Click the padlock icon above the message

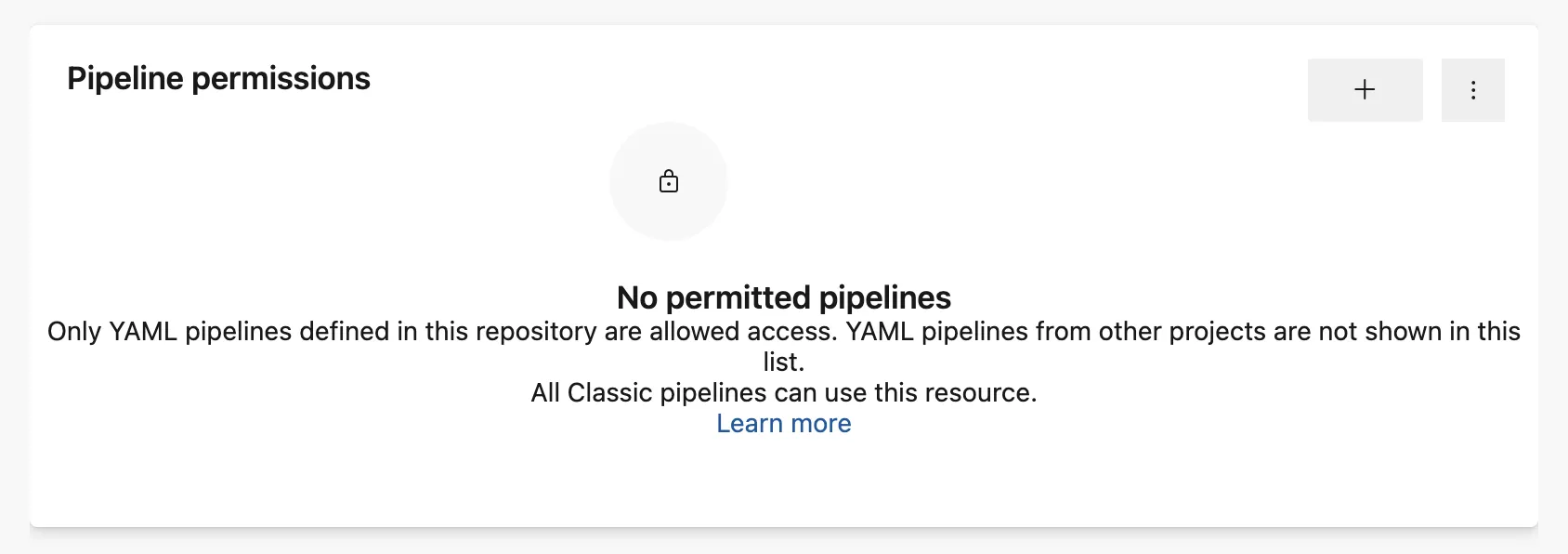pos(669,181)
